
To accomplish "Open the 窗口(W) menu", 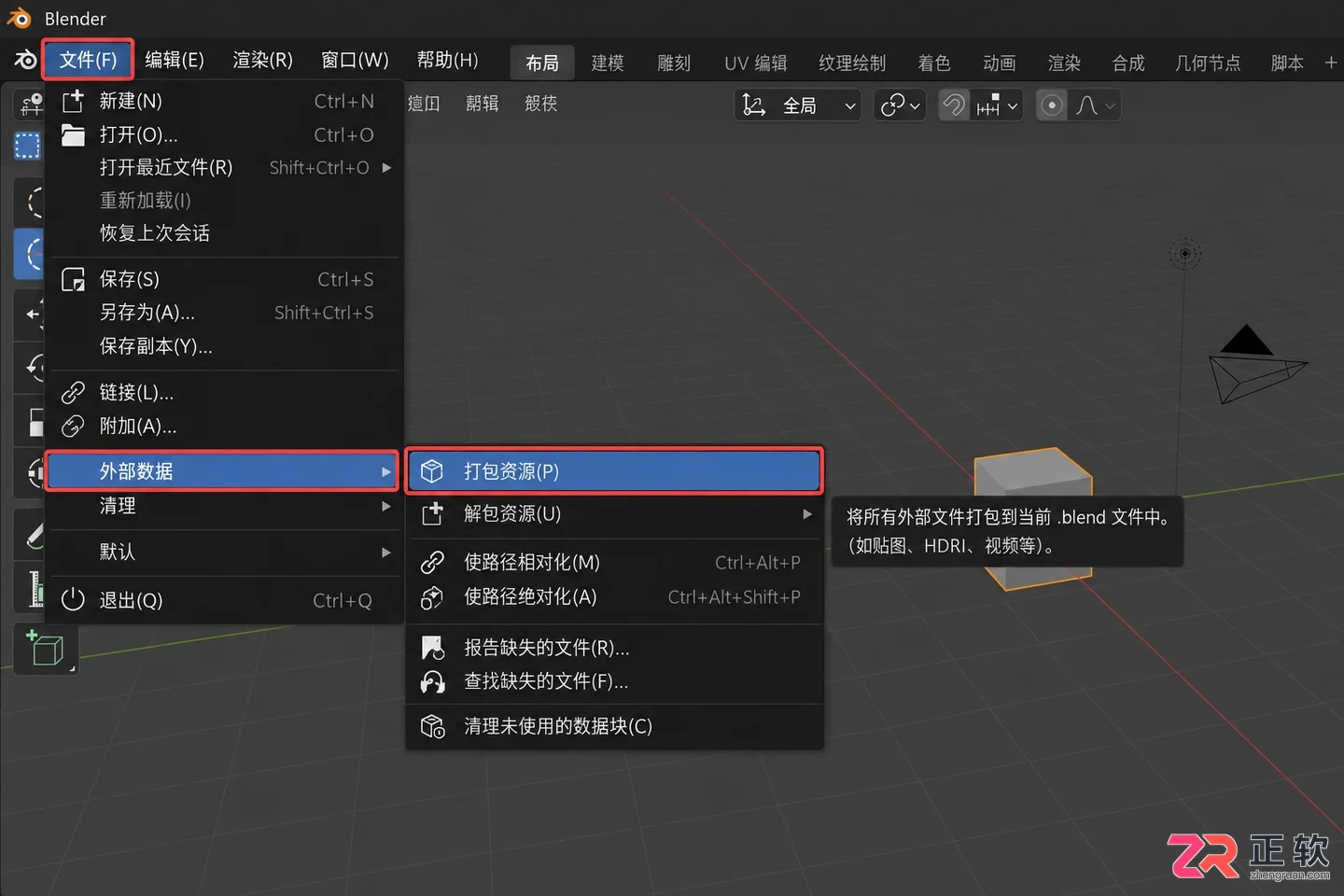I will (x=355, y=61).
